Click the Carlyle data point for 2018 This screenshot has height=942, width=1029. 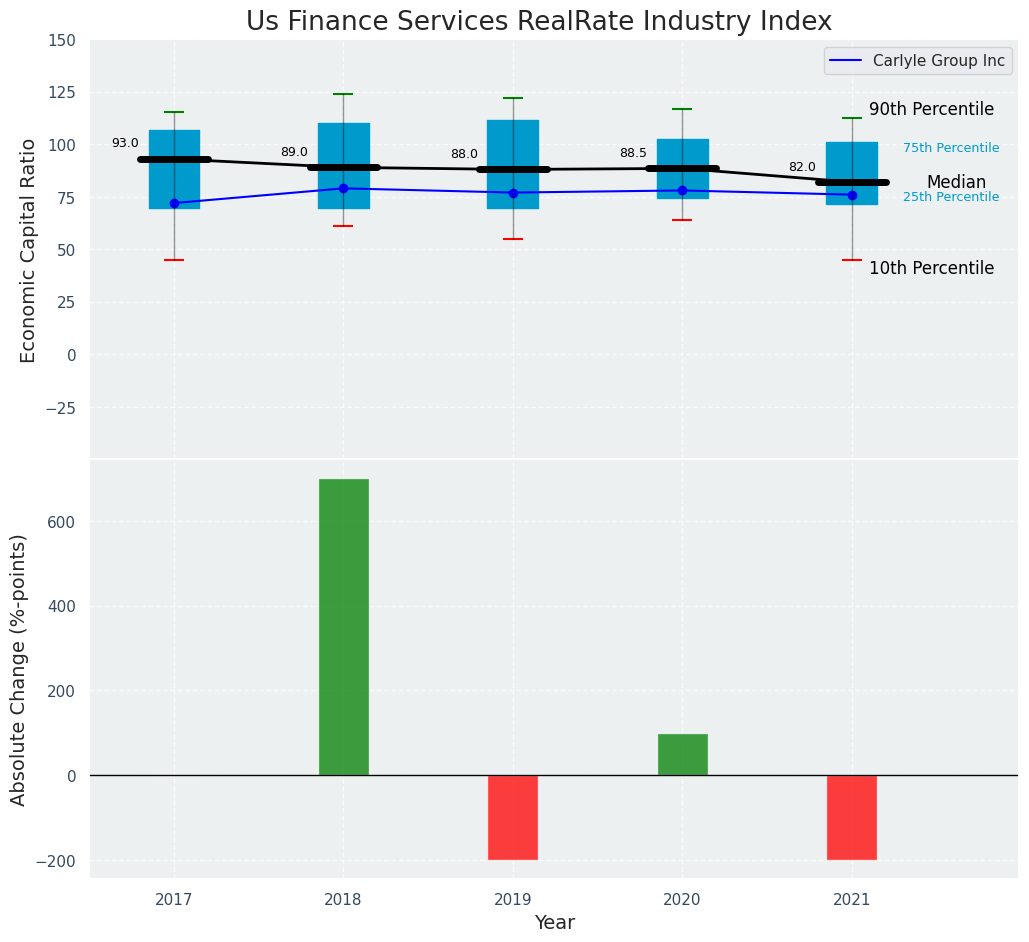343,188
